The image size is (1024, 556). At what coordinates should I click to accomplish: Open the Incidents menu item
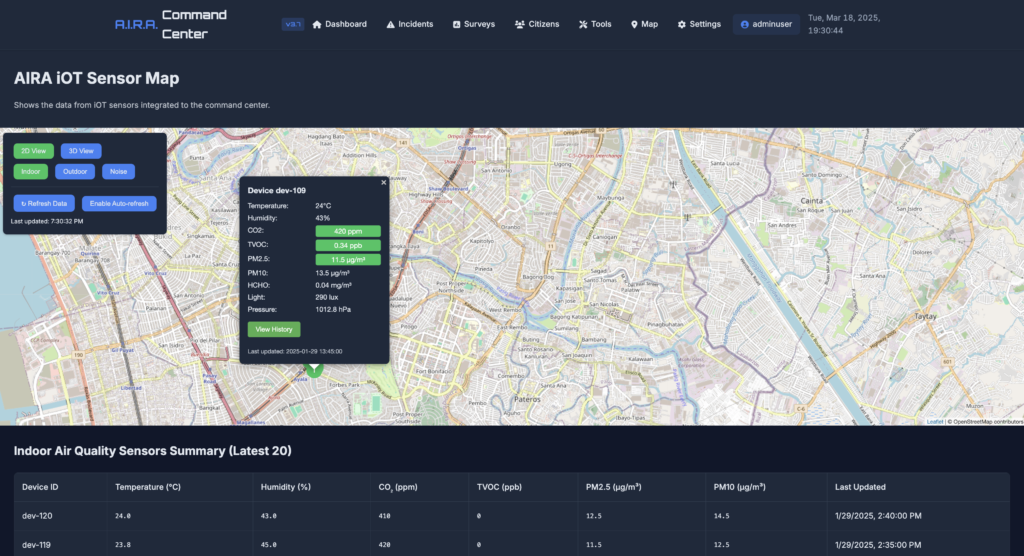tap(409, 24)
